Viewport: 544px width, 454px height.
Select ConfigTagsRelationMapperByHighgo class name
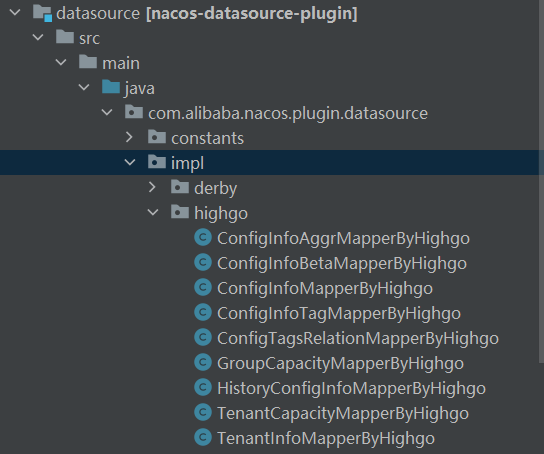click(358, 339)
